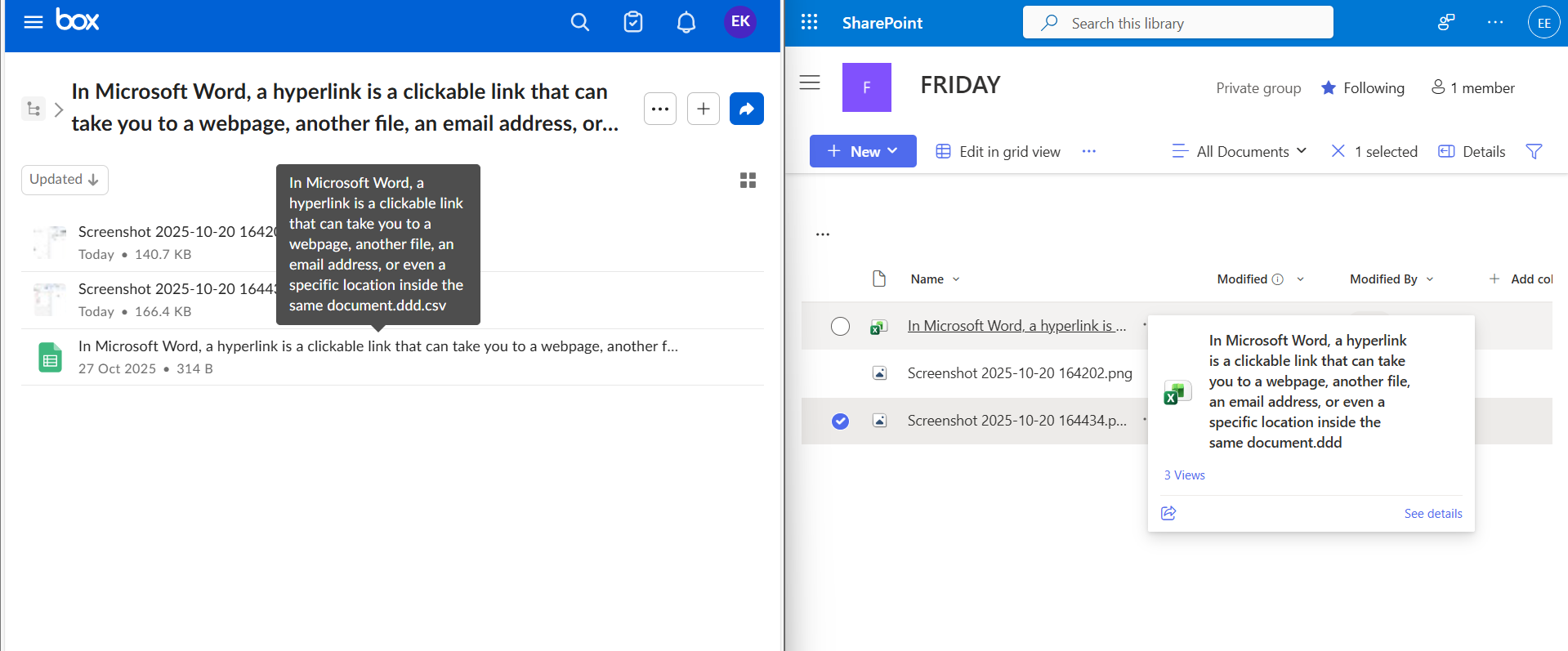The image size is (1568, 651).
Task: Open the folder tree icon in Box breadcrumb
Action: [34, 109]
